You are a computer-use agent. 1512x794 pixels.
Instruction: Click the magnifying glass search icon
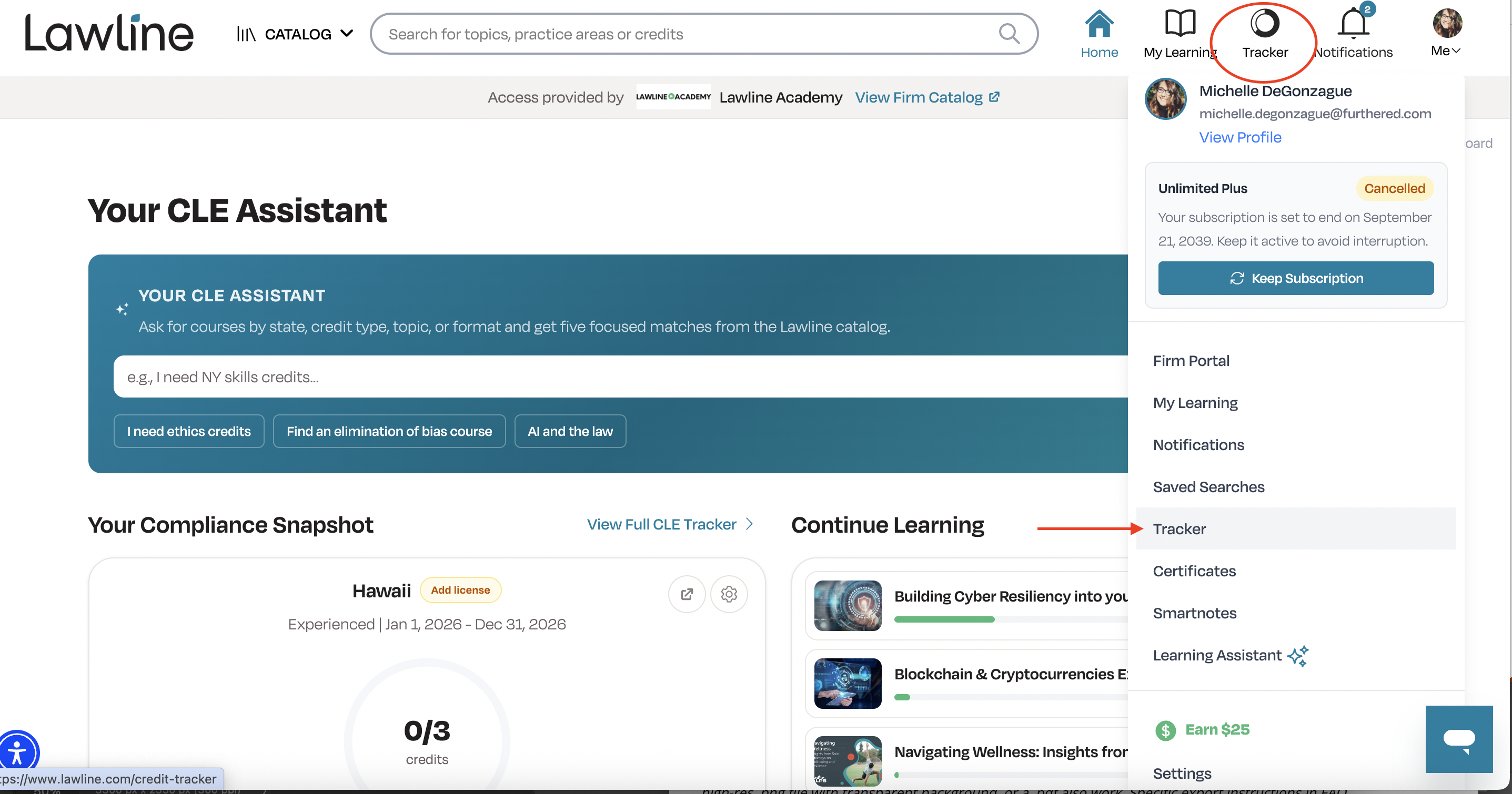point(1009,34)
